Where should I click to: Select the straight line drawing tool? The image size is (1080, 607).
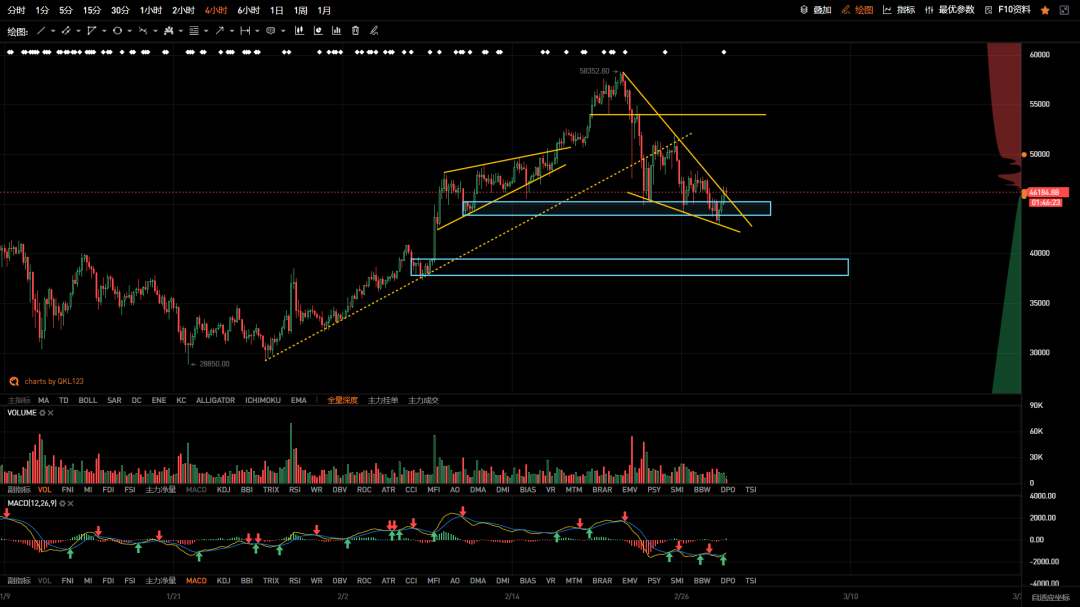(41, 31)
